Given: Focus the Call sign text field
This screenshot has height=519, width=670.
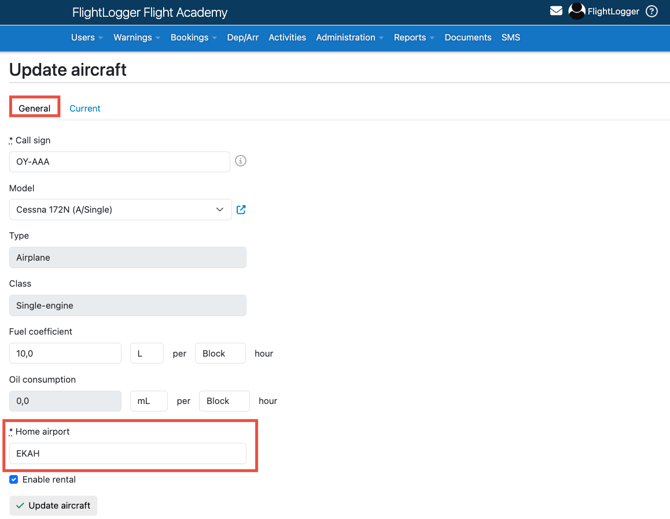Looking at the screenshot, I should point(119,162).
